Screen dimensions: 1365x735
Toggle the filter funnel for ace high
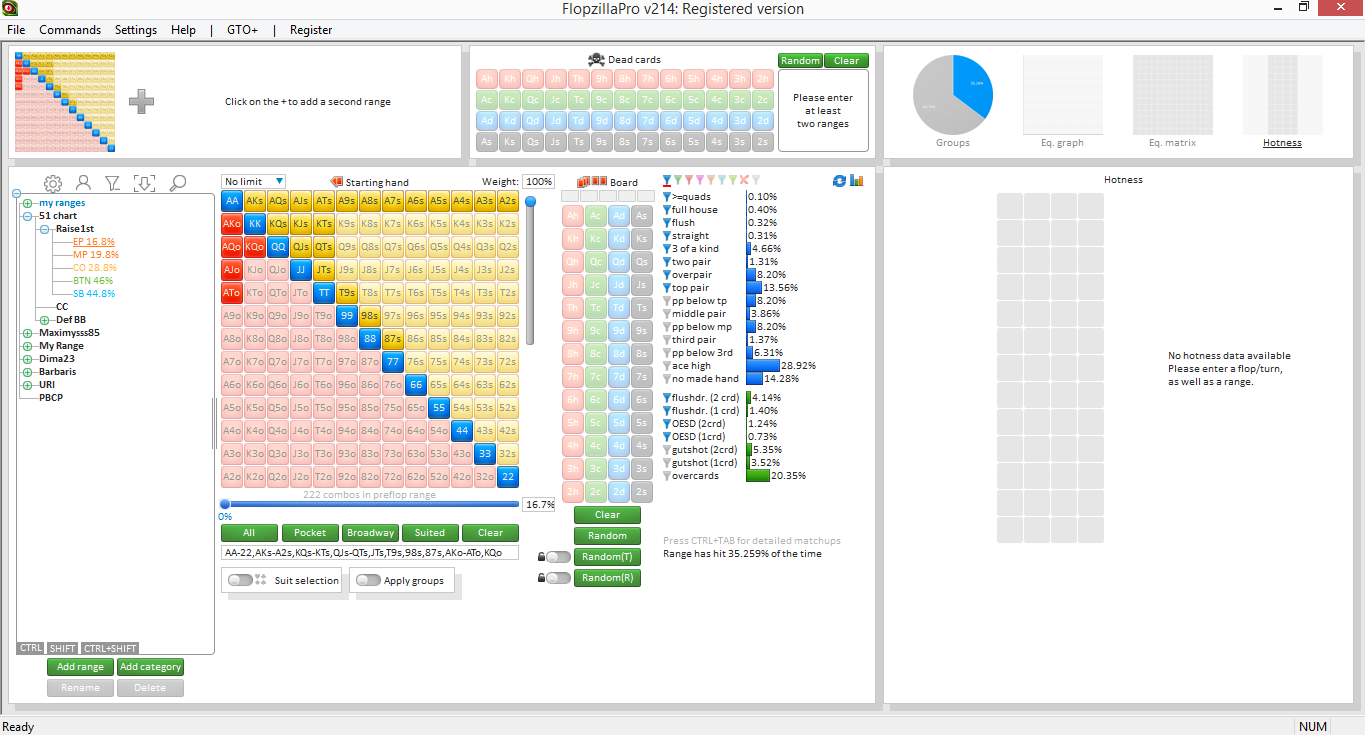point(667,366)
